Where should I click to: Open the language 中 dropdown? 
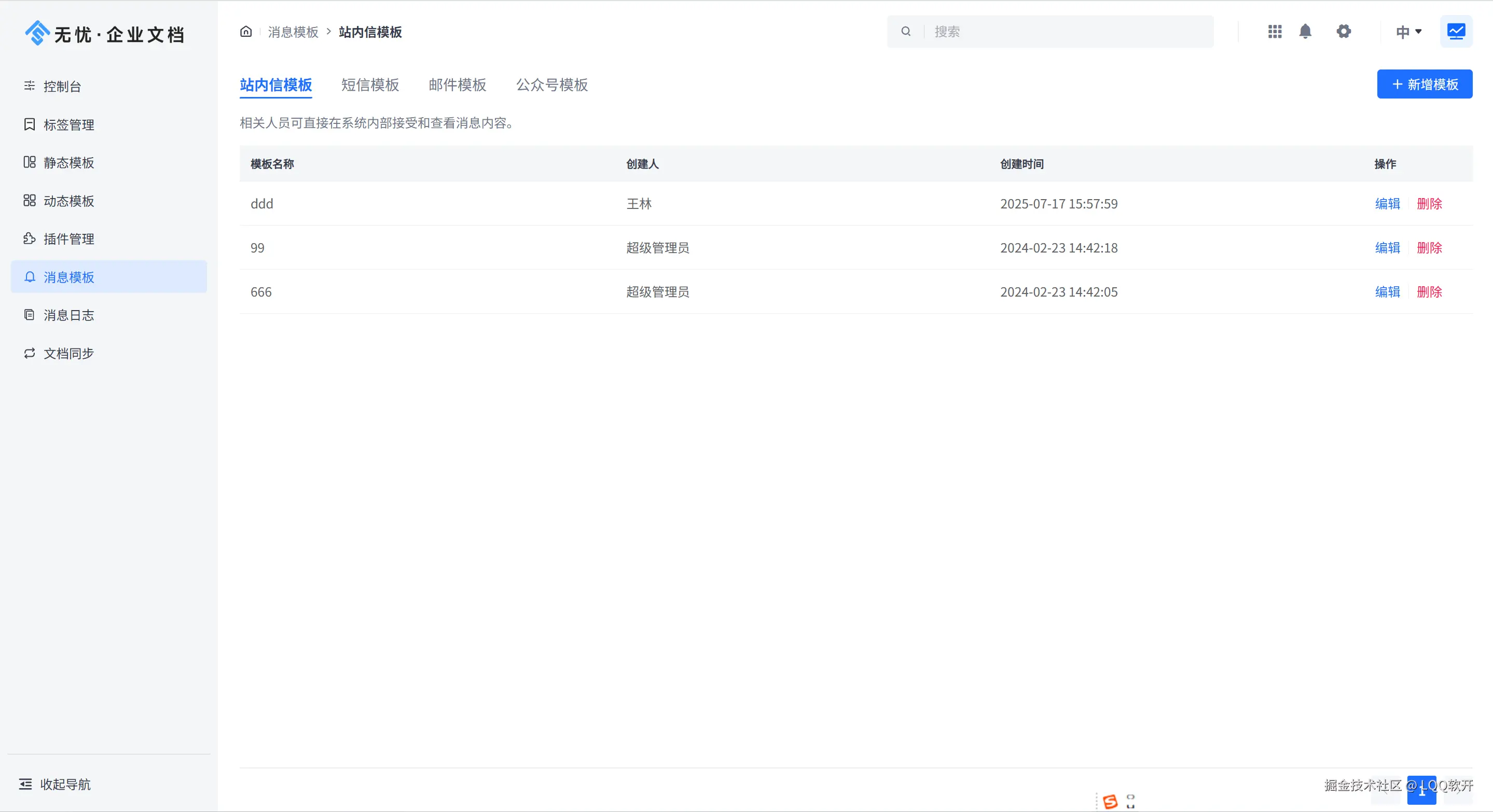(x=1409, y=31)
